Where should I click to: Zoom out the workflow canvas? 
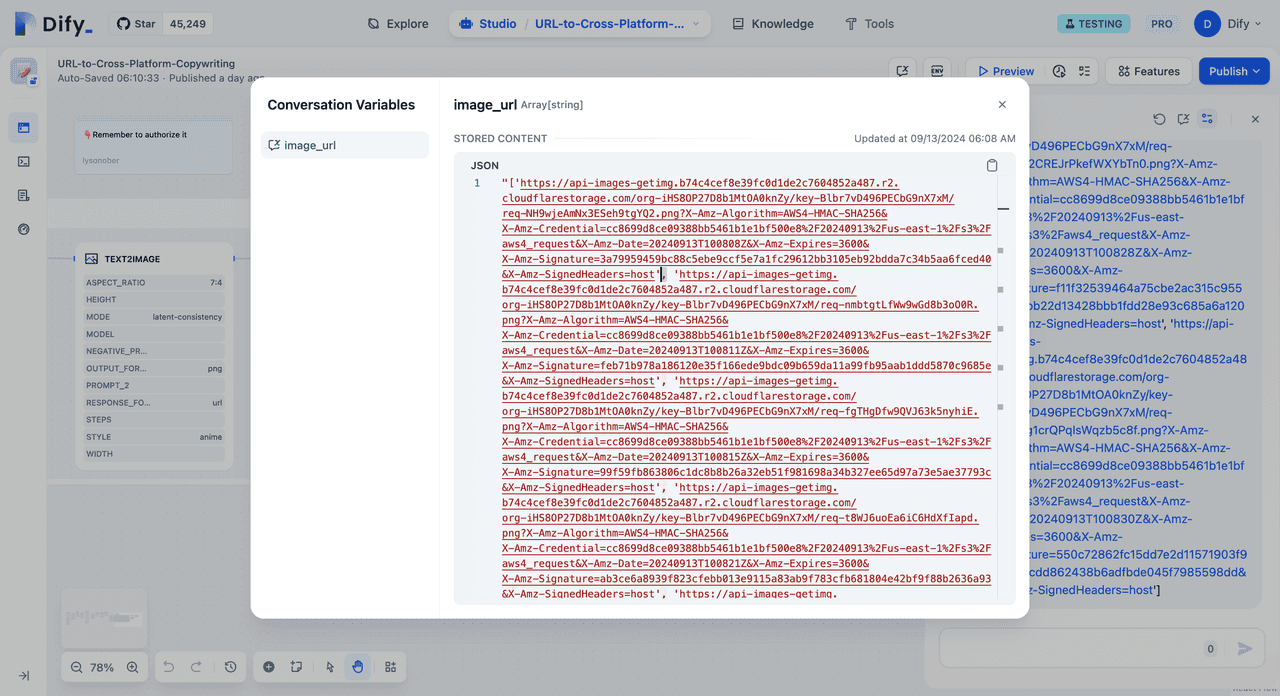[x=76, y=667]
